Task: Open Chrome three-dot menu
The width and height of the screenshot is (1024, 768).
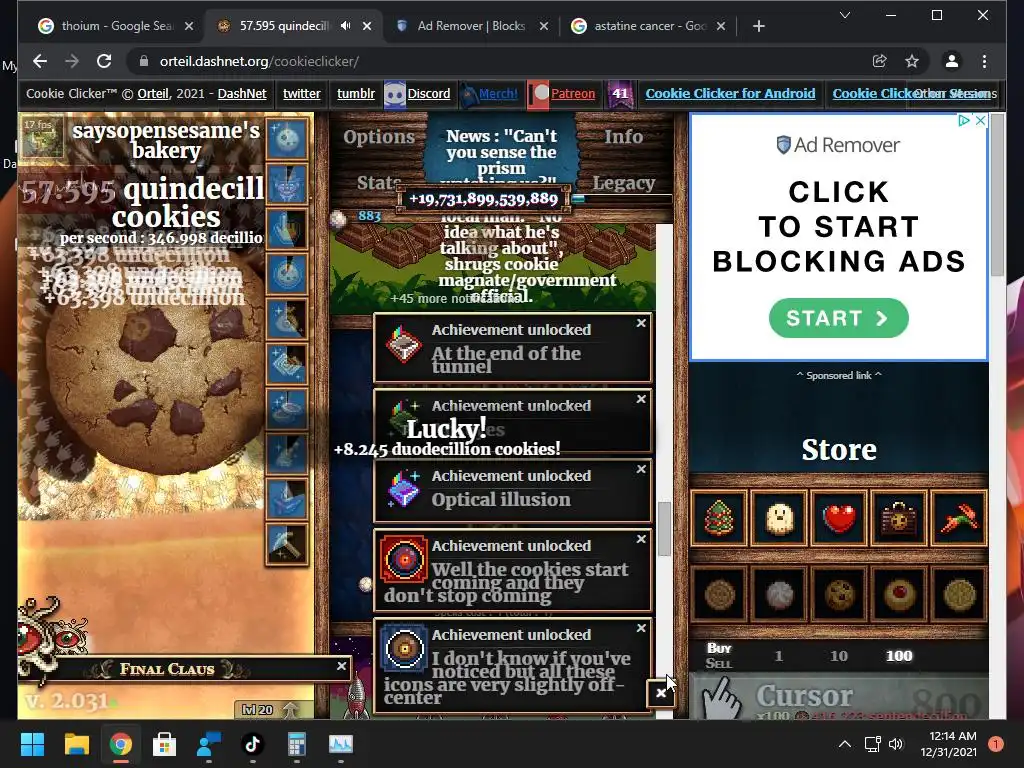Action: click(984, 61)
